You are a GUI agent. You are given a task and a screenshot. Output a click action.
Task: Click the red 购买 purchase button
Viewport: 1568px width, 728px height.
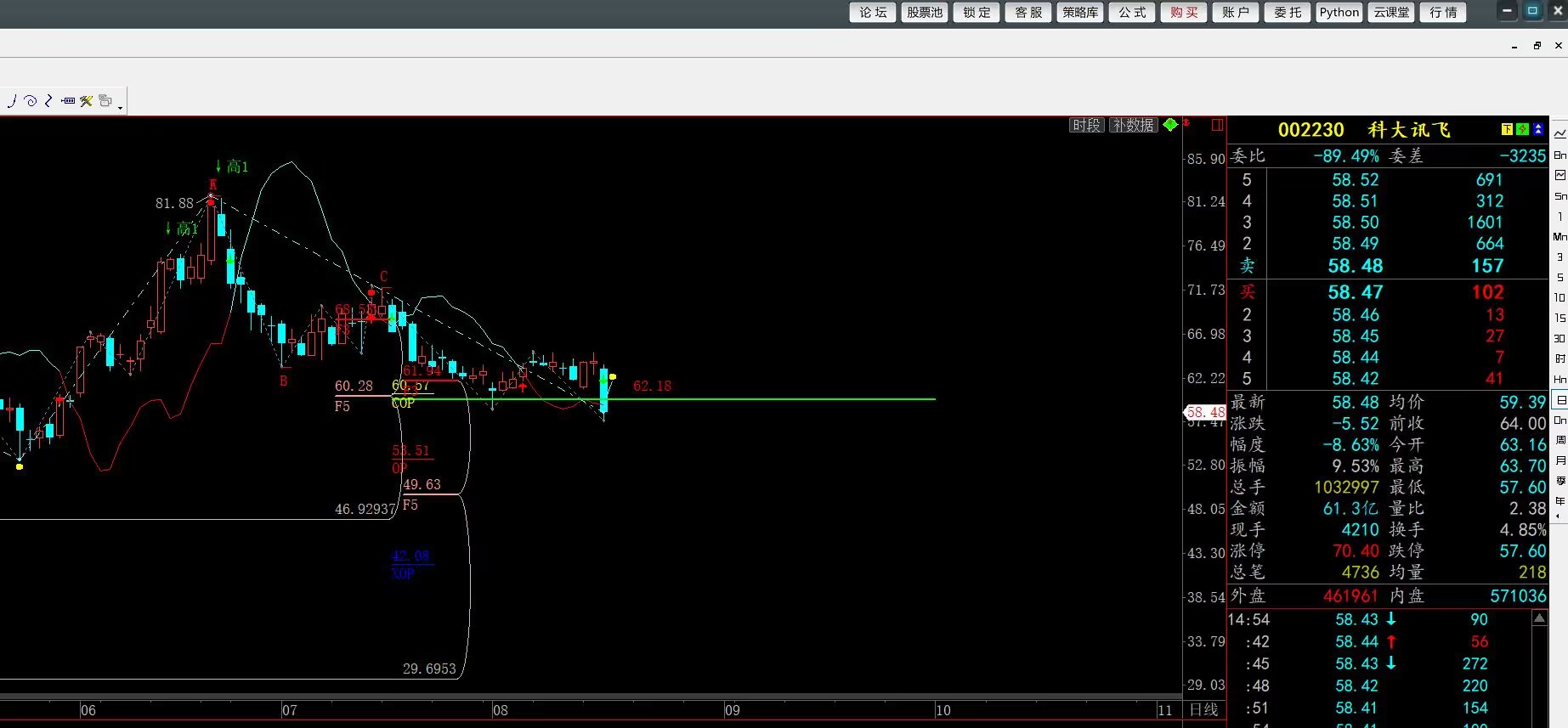pyautogui.click(x=1184, y=12)
